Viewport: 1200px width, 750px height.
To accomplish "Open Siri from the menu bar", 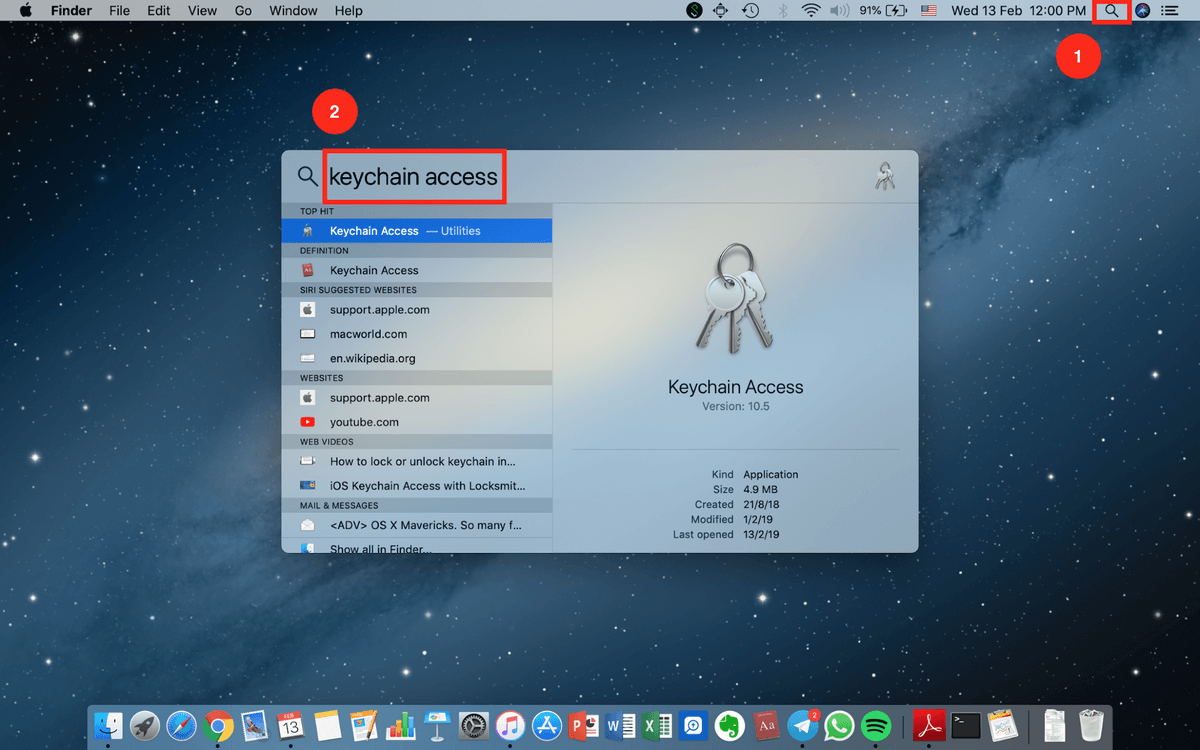I will 1142,11.
